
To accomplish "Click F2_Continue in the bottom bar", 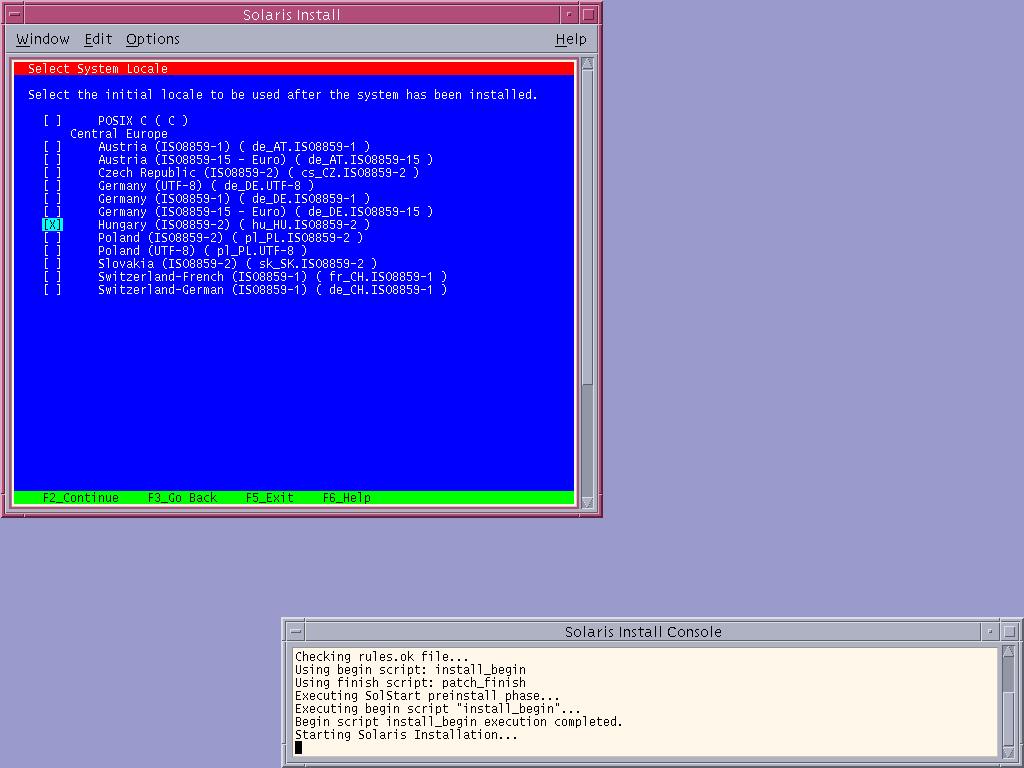I will pyautogui.click(x=81, y=498).
